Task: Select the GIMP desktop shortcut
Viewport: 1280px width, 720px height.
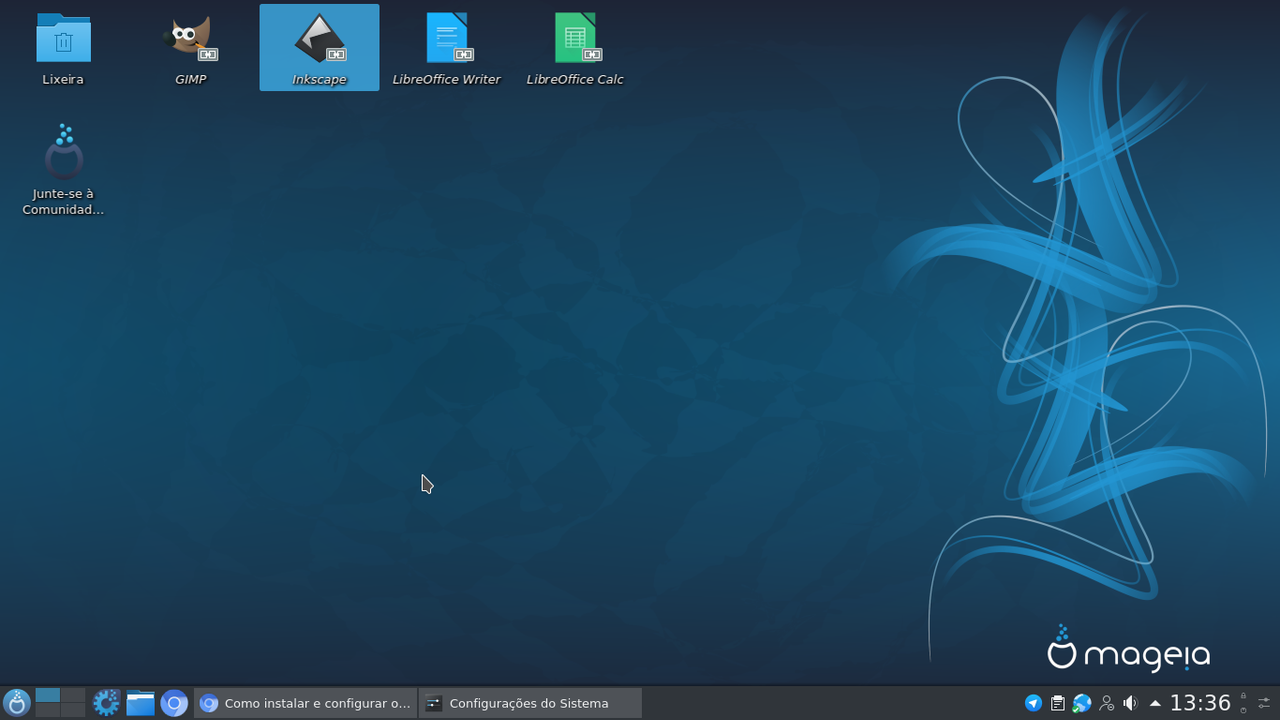Action: (x=190, y=48)
